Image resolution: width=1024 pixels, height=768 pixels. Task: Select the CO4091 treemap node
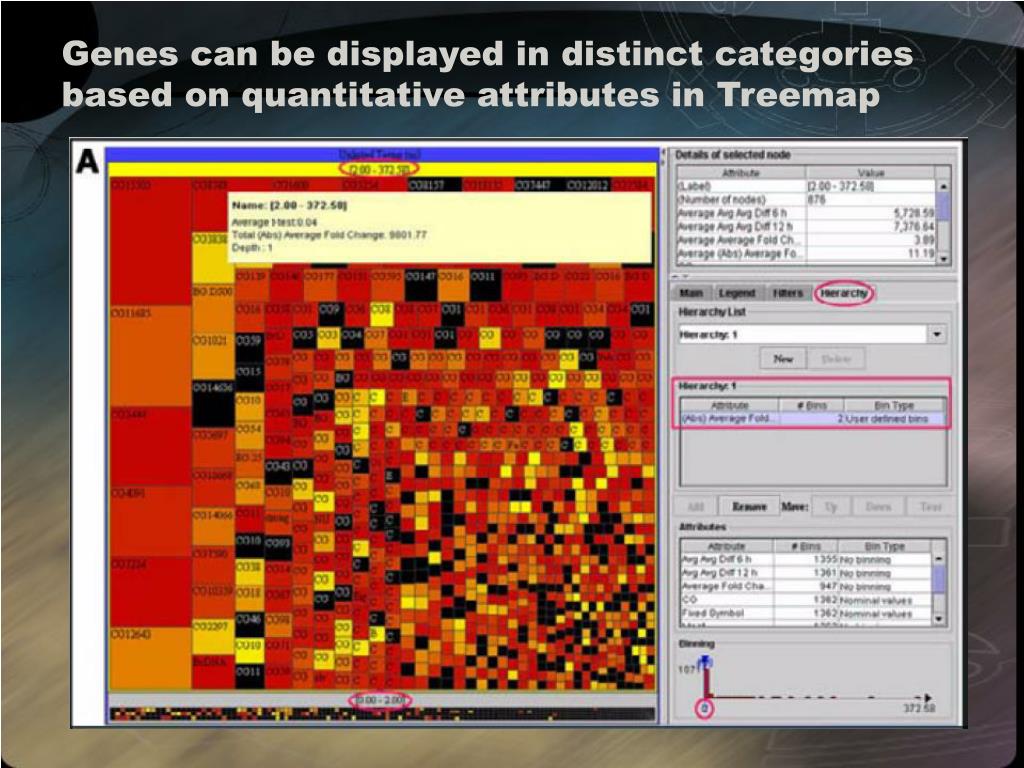point(150,520)
